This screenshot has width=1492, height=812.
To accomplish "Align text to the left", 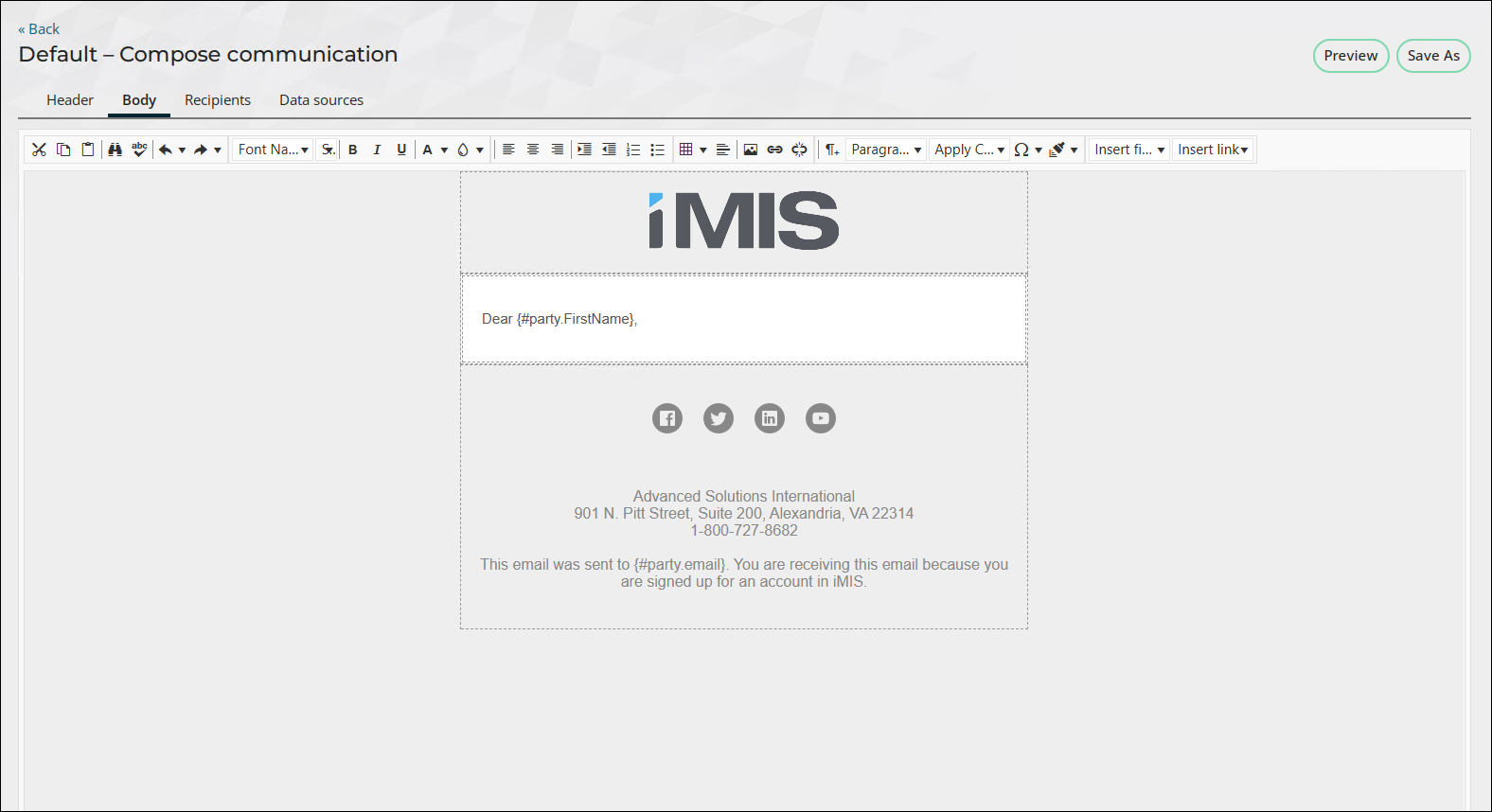I will coord(508,150).
